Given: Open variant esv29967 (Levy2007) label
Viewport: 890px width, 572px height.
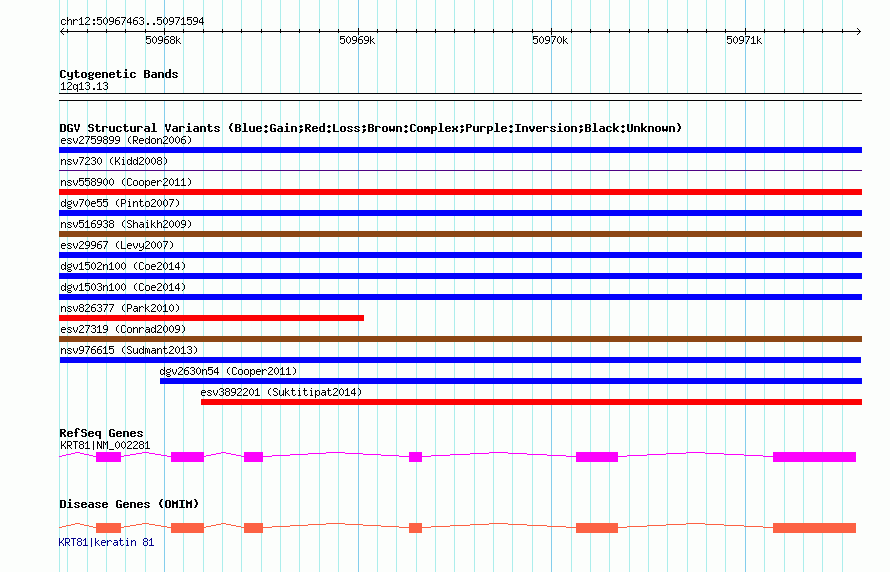Looking at the screenshot, I should point(117,245).
